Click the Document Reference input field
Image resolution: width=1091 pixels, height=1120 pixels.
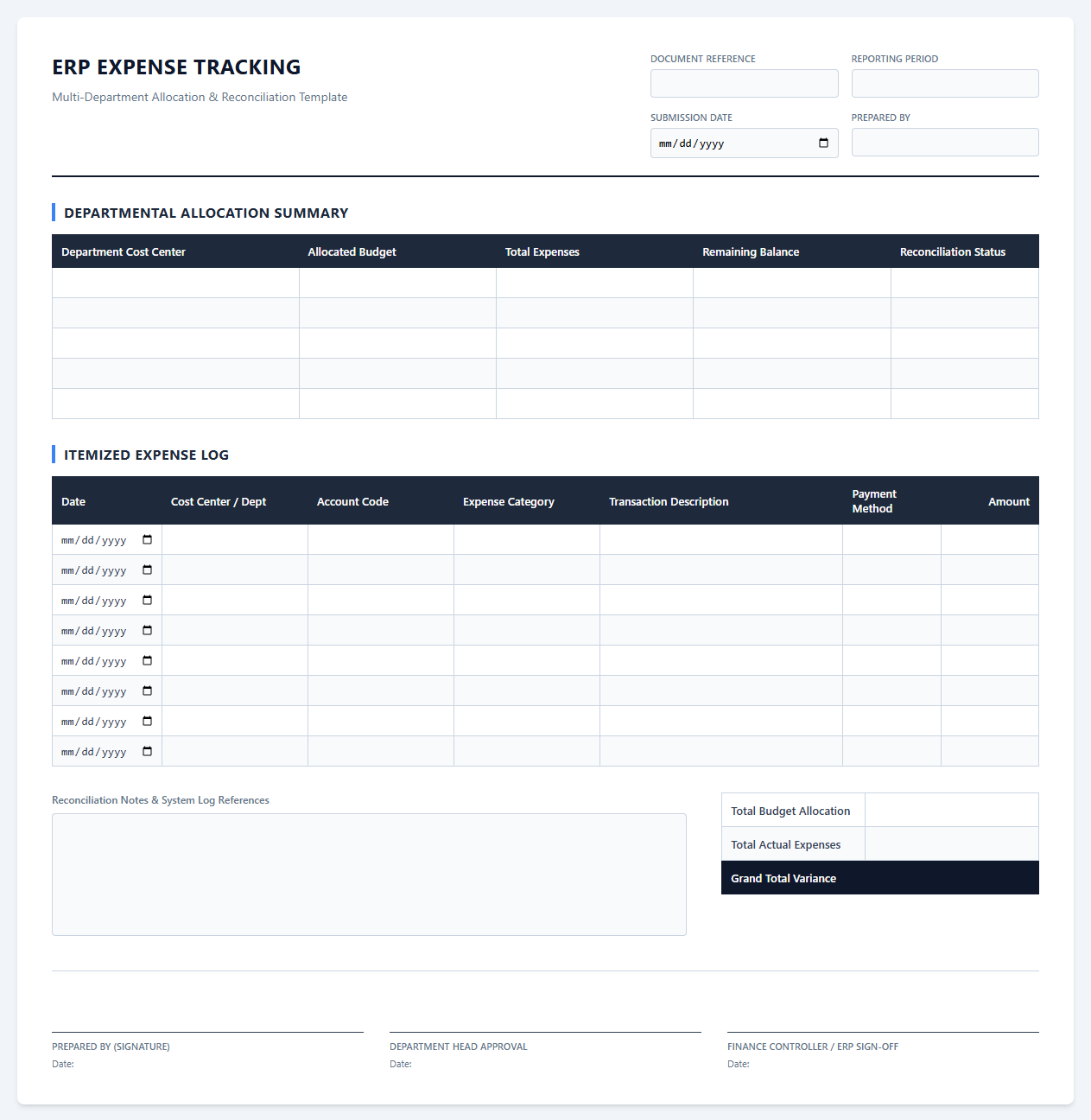click(x=744, y=84)
